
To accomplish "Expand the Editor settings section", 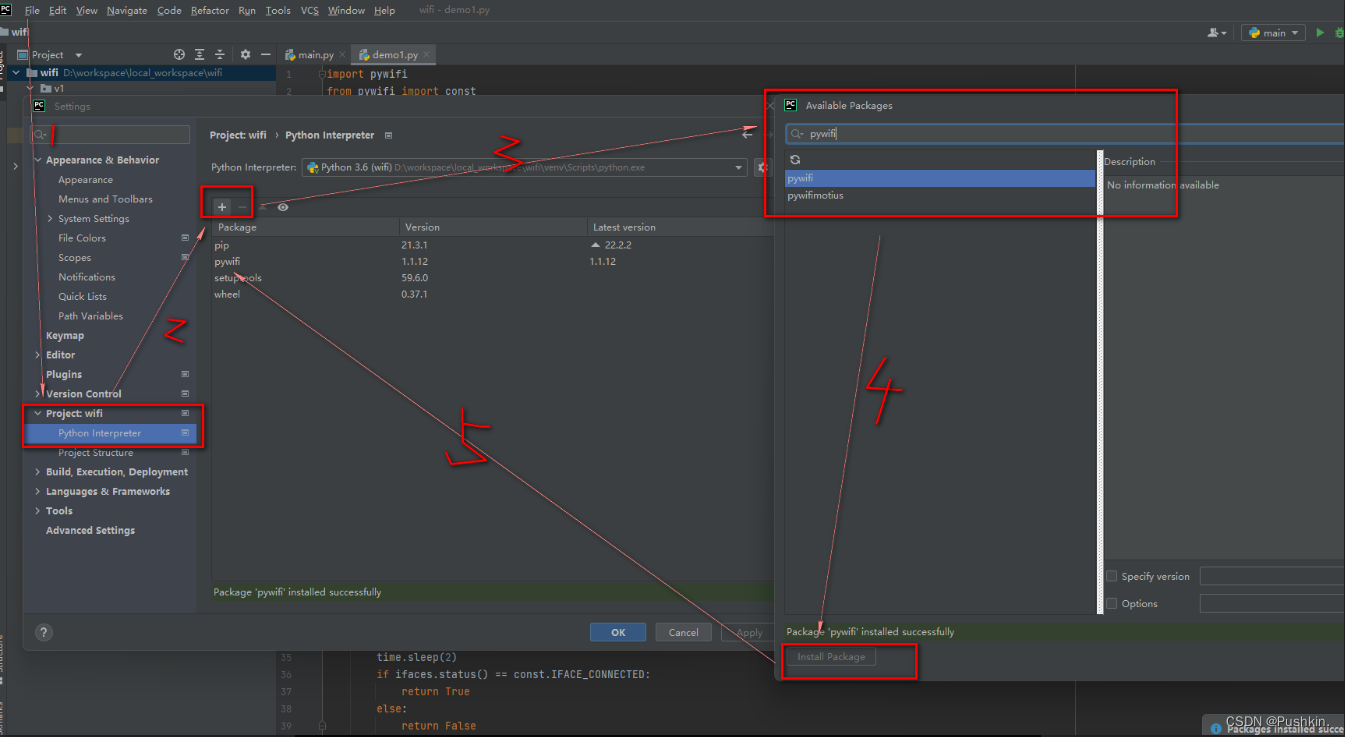I will [x=38, y=355].
